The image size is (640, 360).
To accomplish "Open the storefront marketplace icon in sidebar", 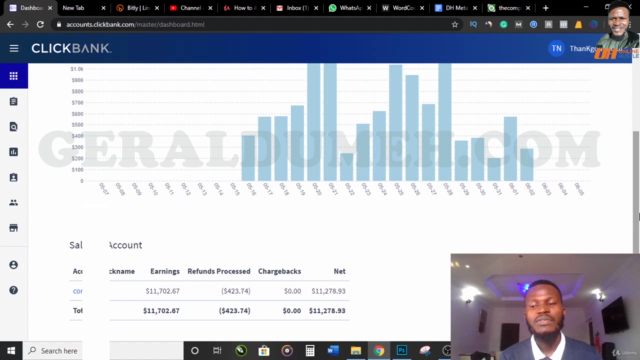I will click(x=13, y=228).
